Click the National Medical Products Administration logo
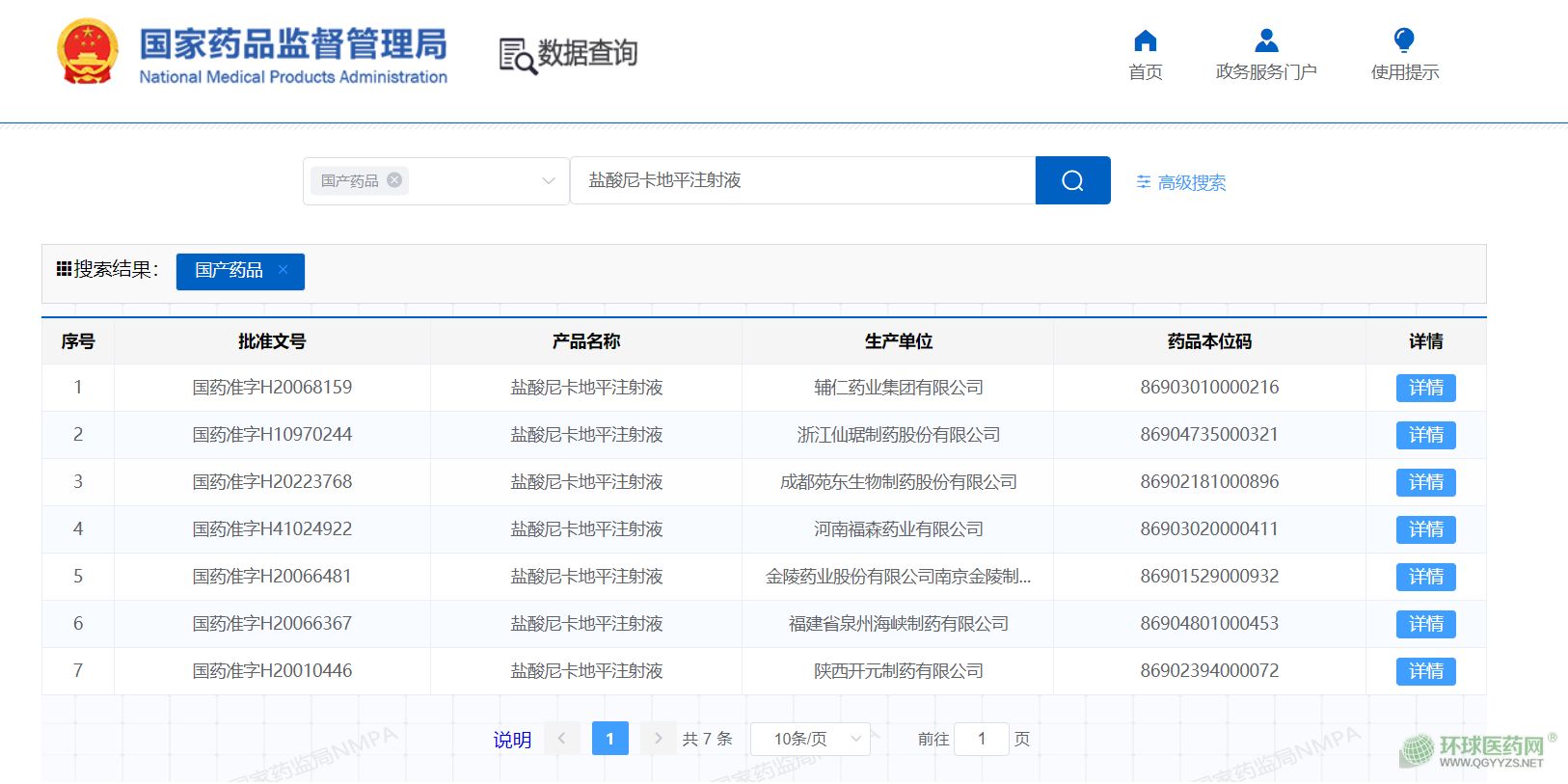The image size is (1568, 784). 253,55
